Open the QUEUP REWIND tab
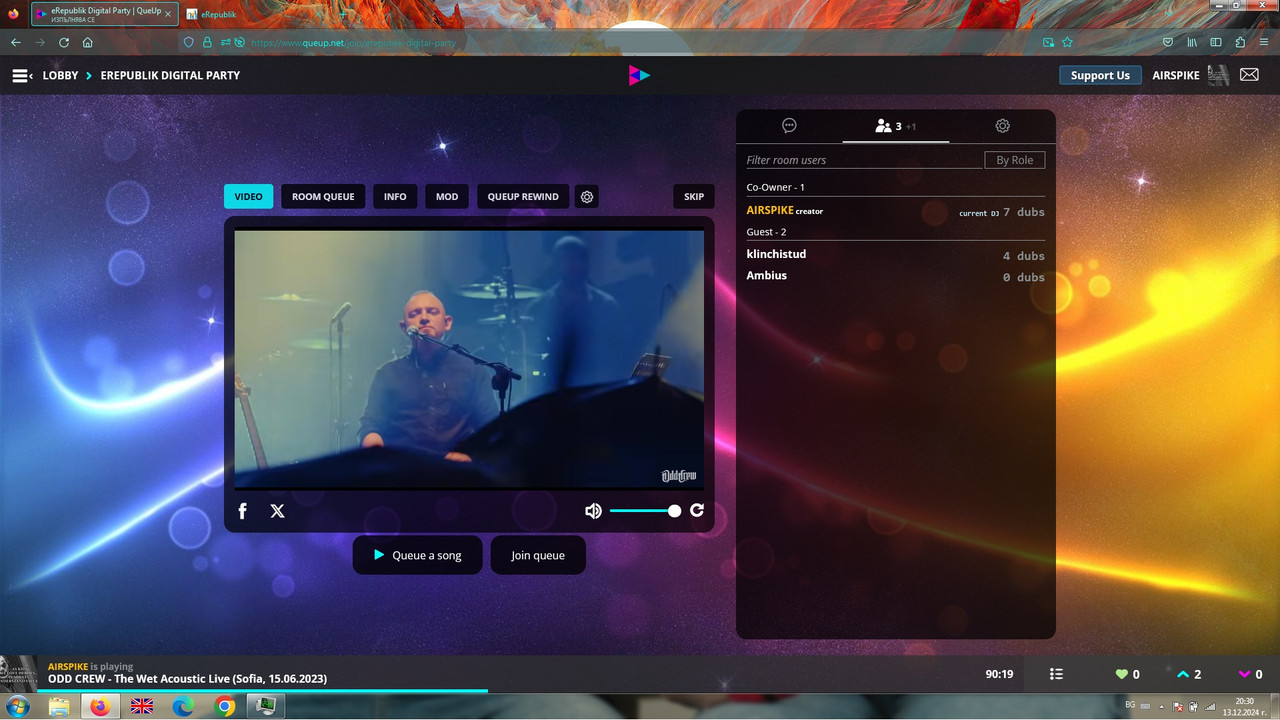This screenshot has width=1280, height=720. (523, 197)
